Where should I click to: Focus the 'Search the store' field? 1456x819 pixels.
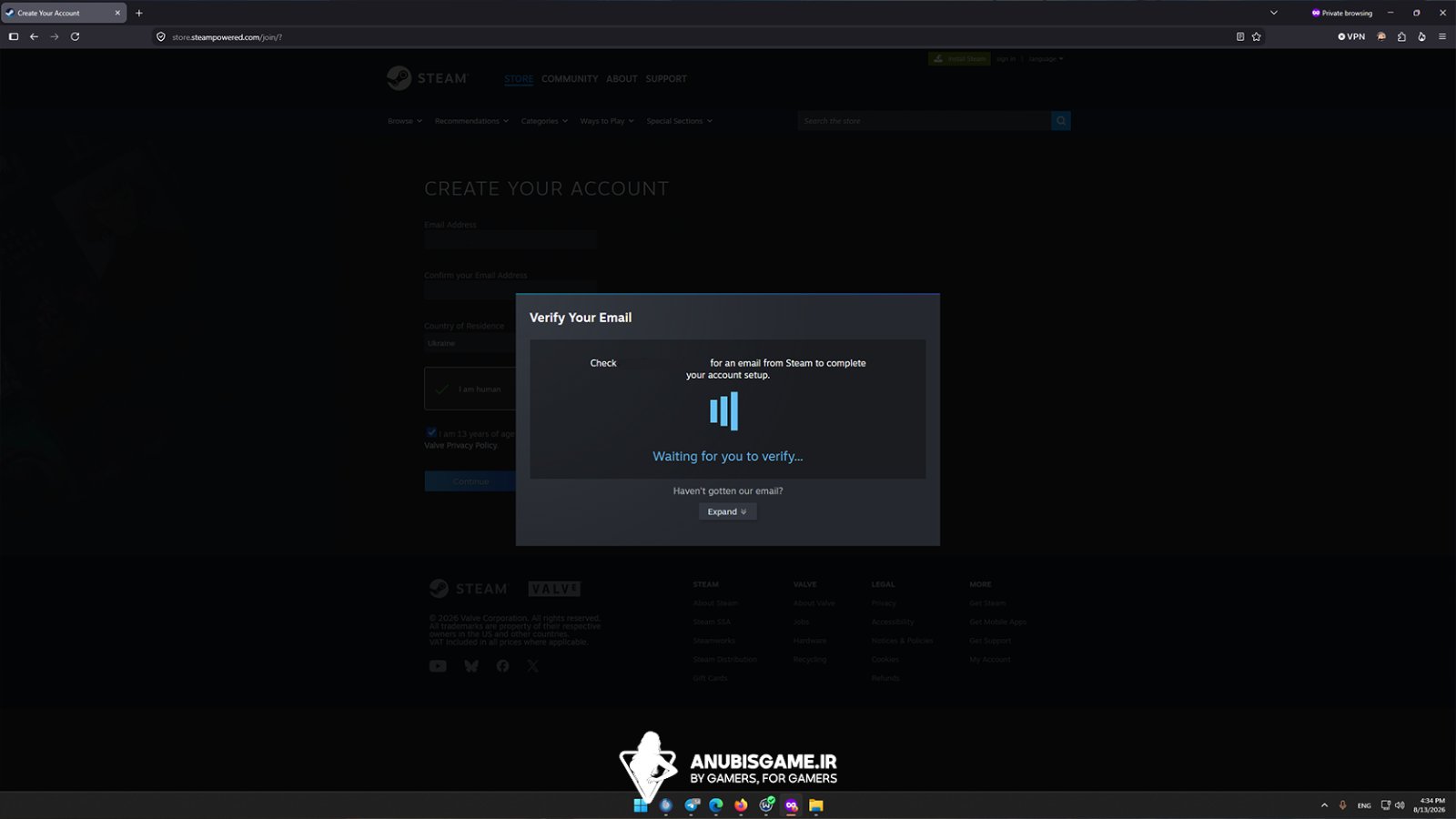click(x=925, y=121)
